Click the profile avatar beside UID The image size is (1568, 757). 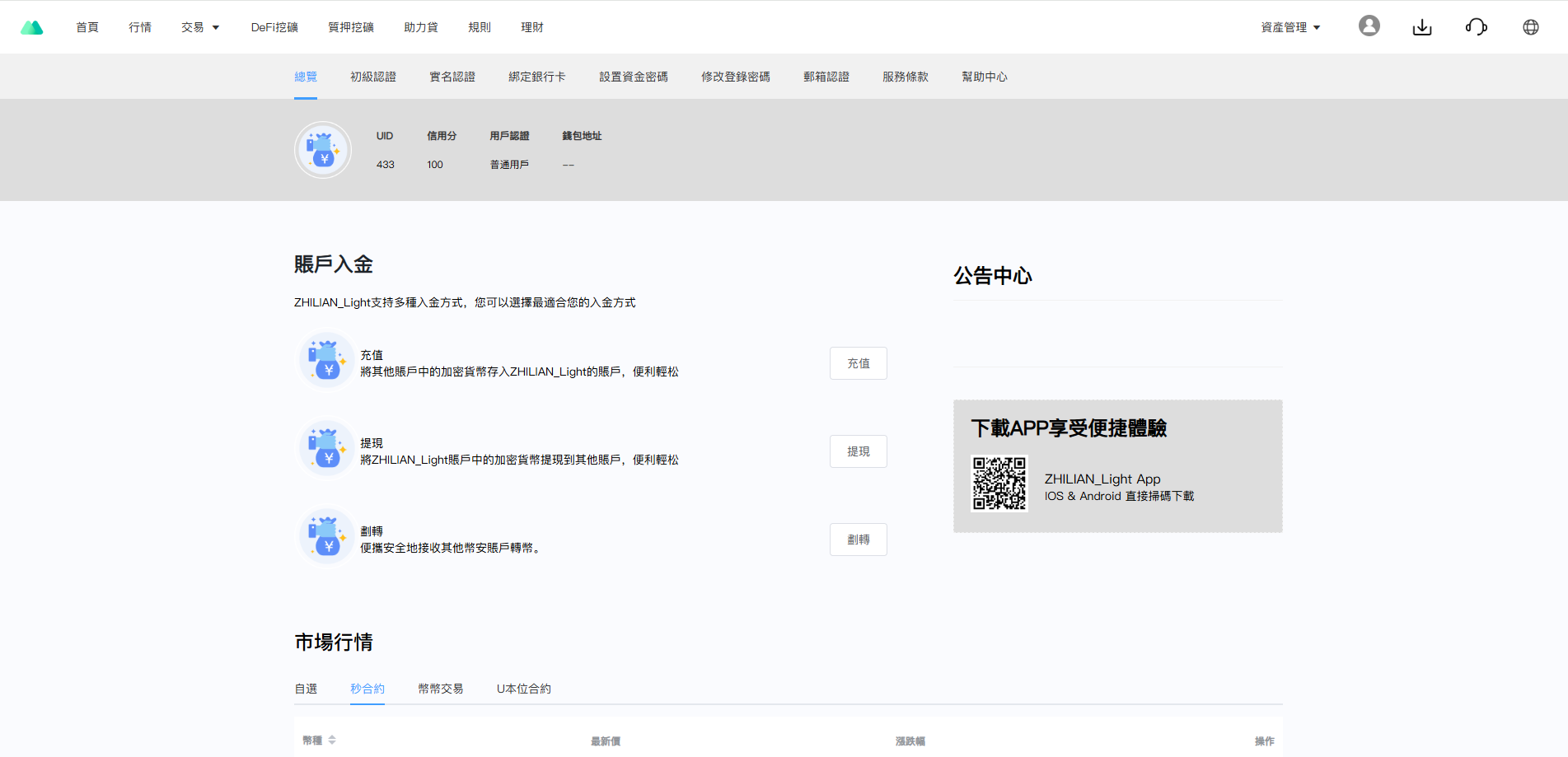323,150
